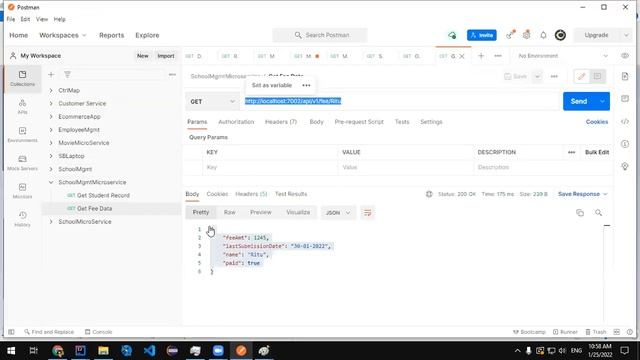The image size is (640, 360).
Task: Open the Console in status bar
Action: [x=98, y=332]
